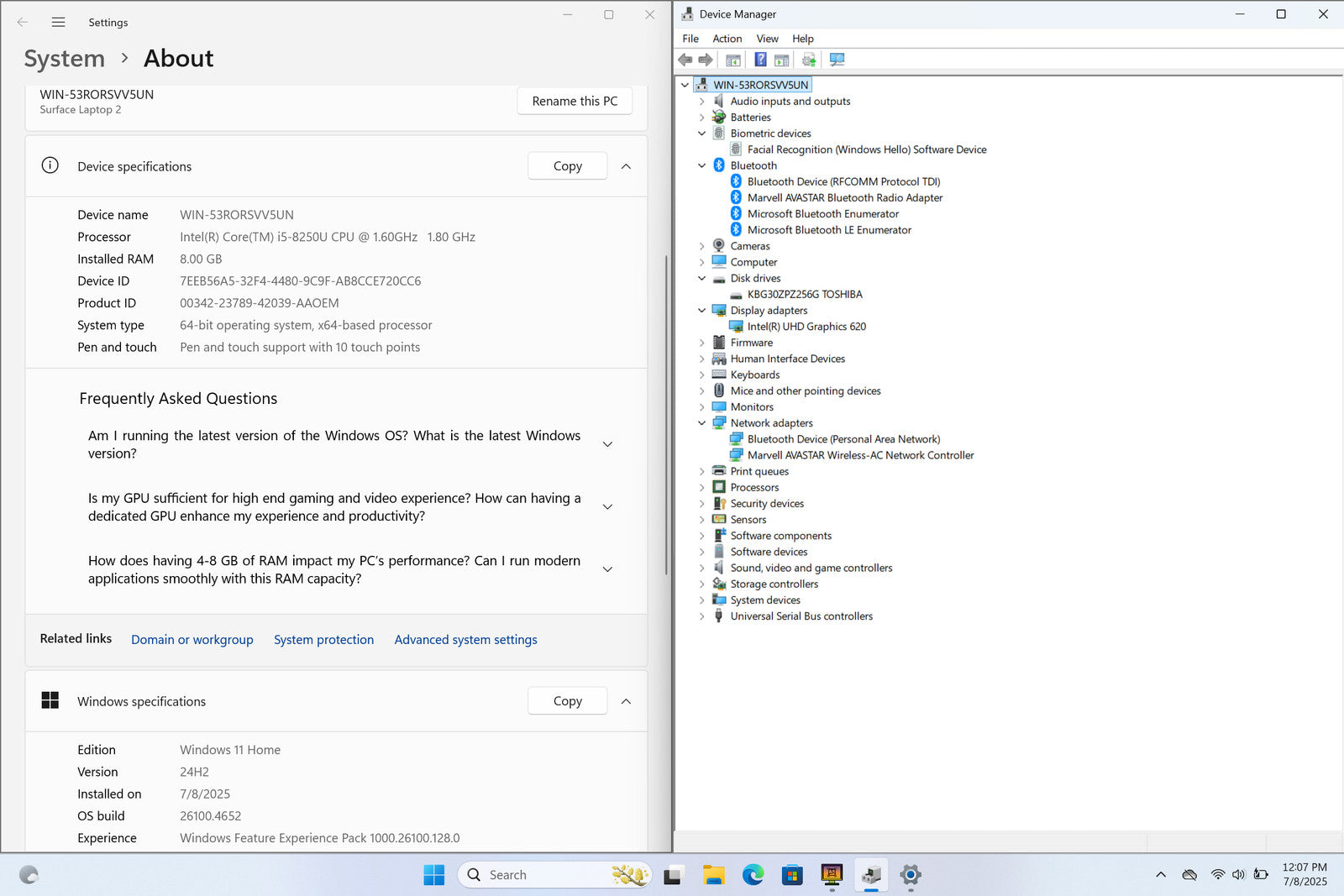Screen dimensions: 1344x896
Task: Collapse the Bluetooth category
Action: [x=702, y=165]
